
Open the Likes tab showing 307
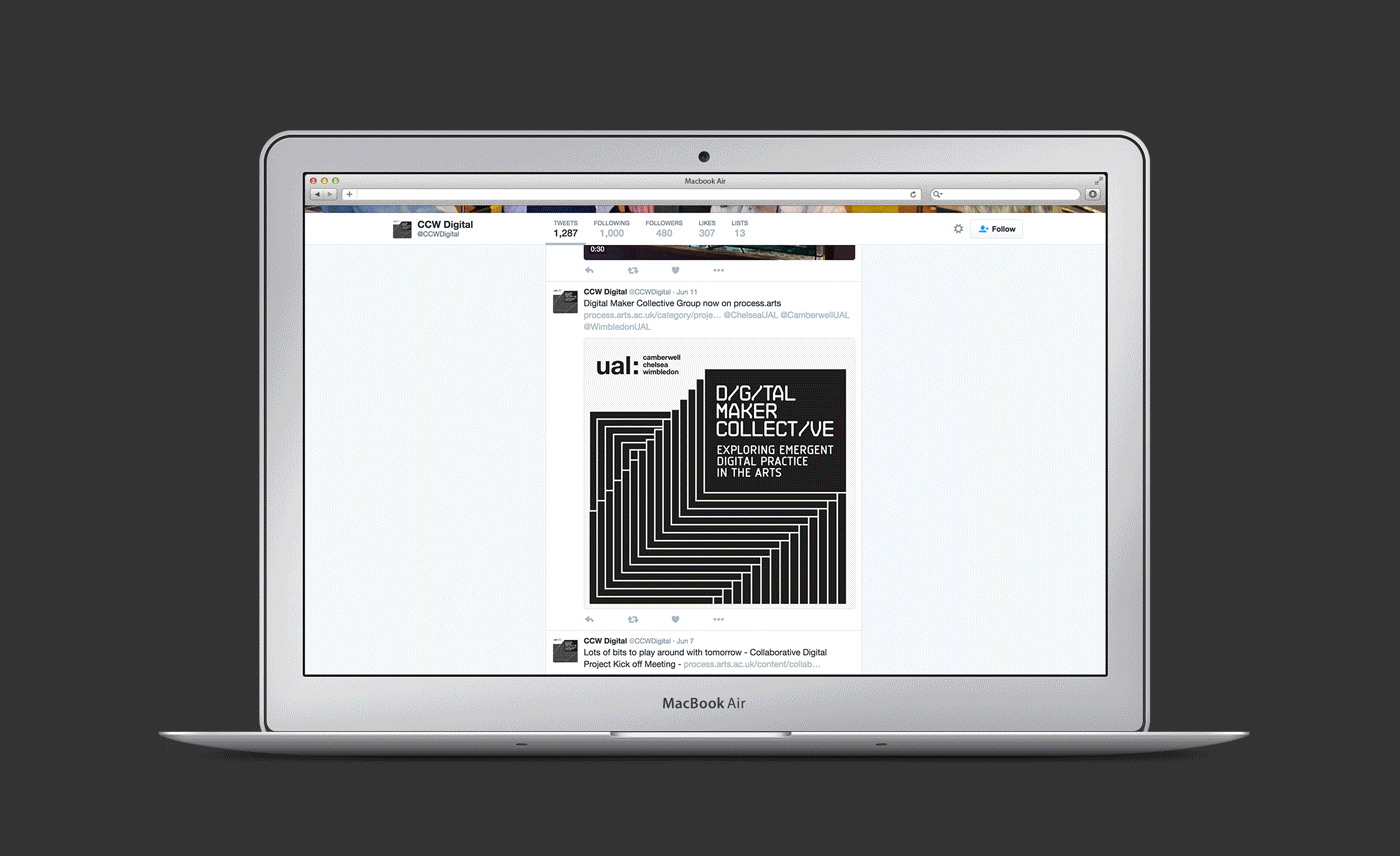[707, 229]
